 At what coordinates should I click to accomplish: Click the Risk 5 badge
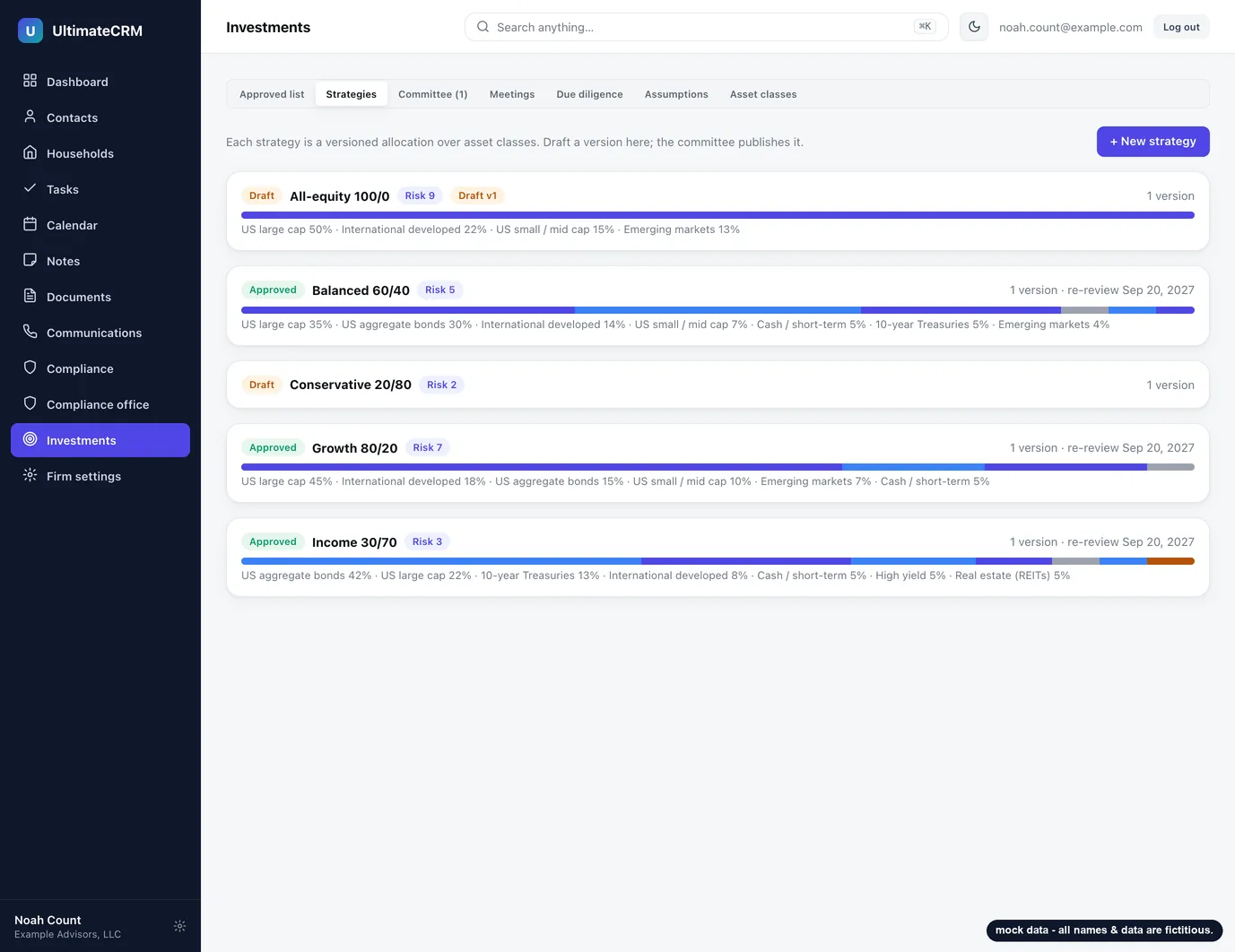(439, 290)
